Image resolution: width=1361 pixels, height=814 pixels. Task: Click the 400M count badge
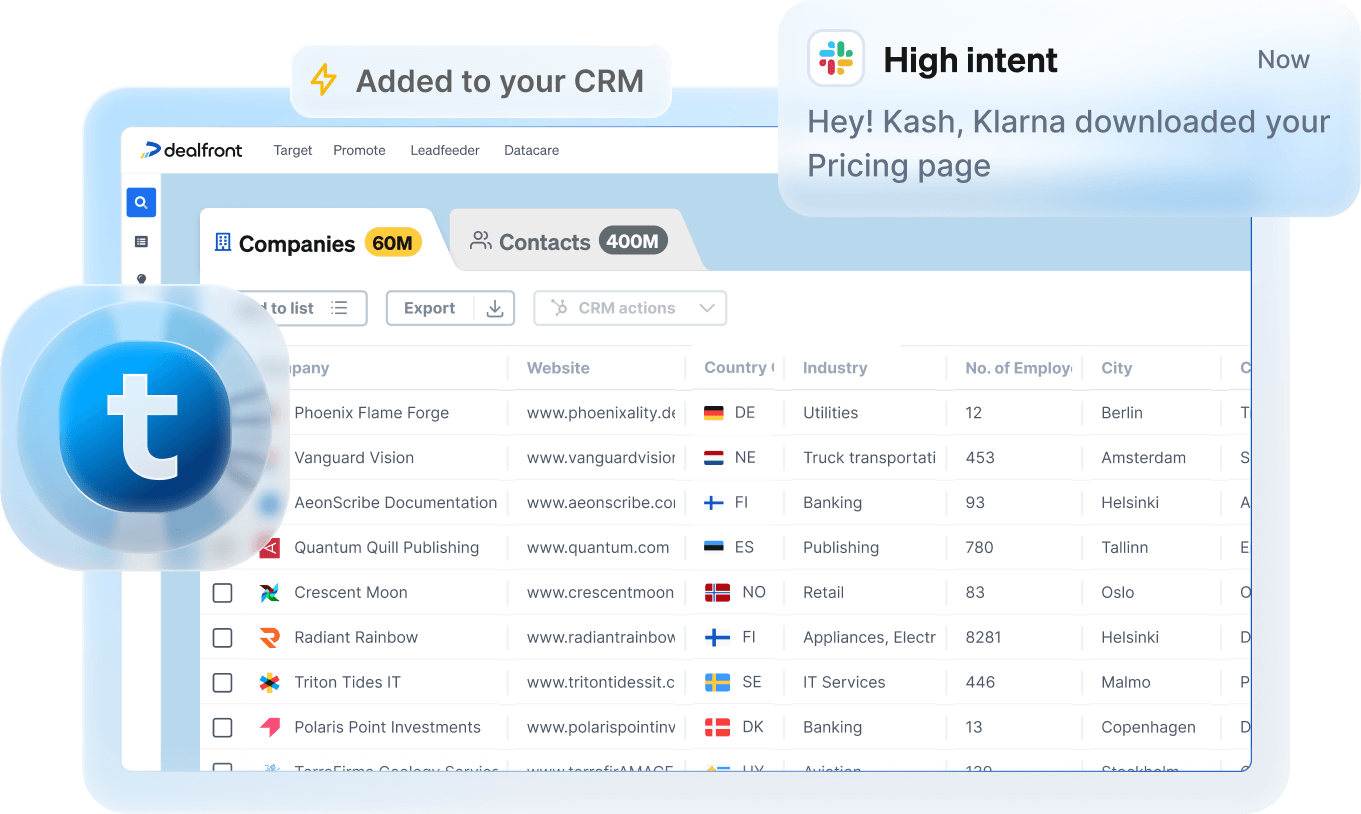point(633,241)
